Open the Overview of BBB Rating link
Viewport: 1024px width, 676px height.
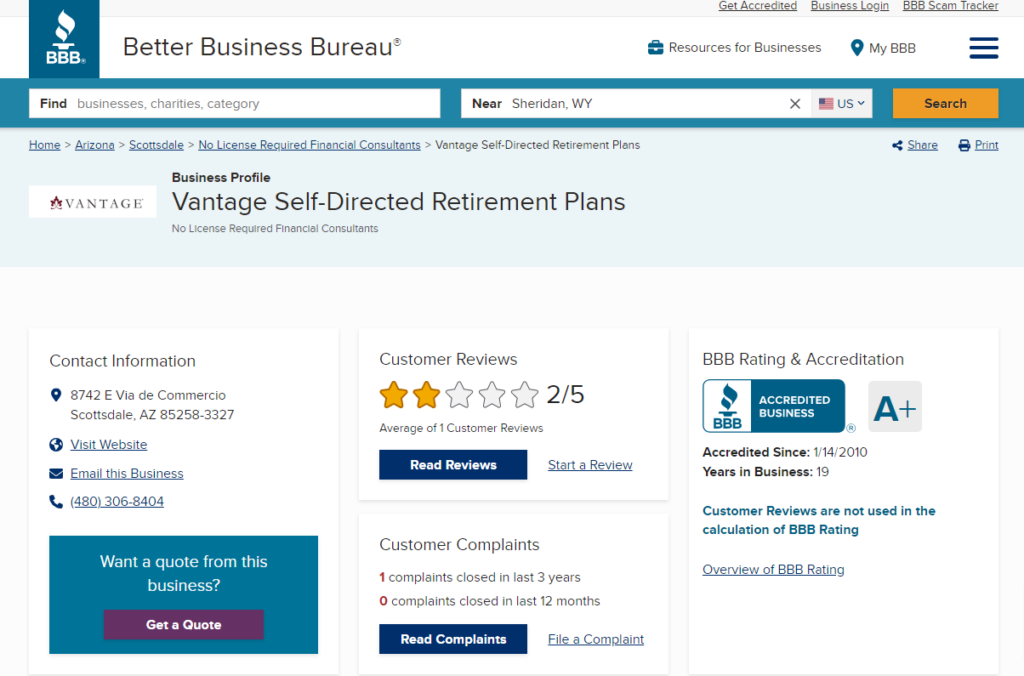pos(773,569)
